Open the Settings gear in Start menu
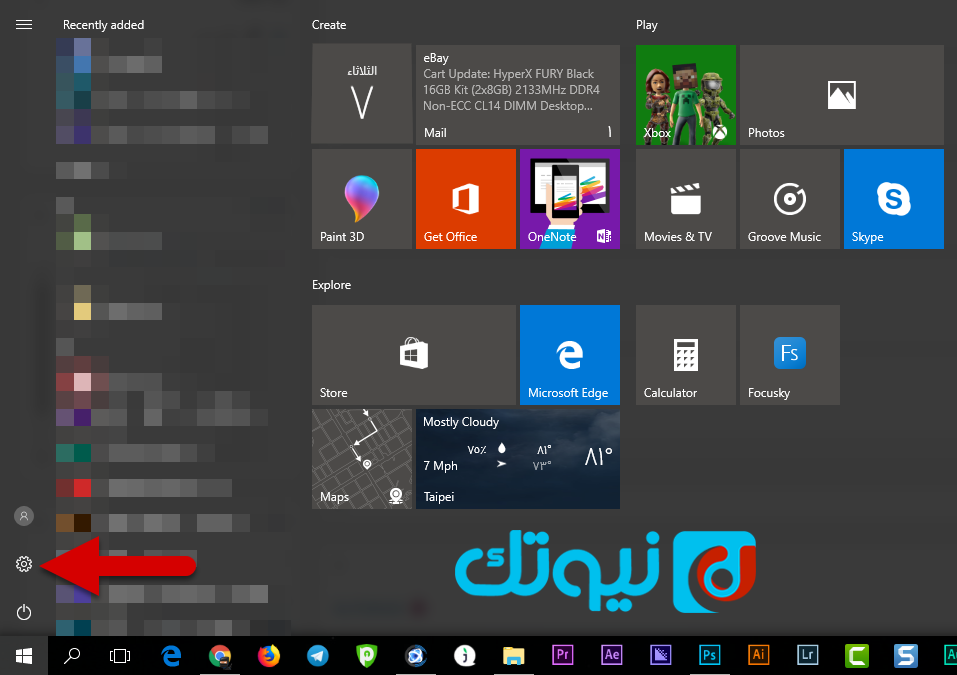The height and width of the screenshot is (675, 957). point(24,564)
